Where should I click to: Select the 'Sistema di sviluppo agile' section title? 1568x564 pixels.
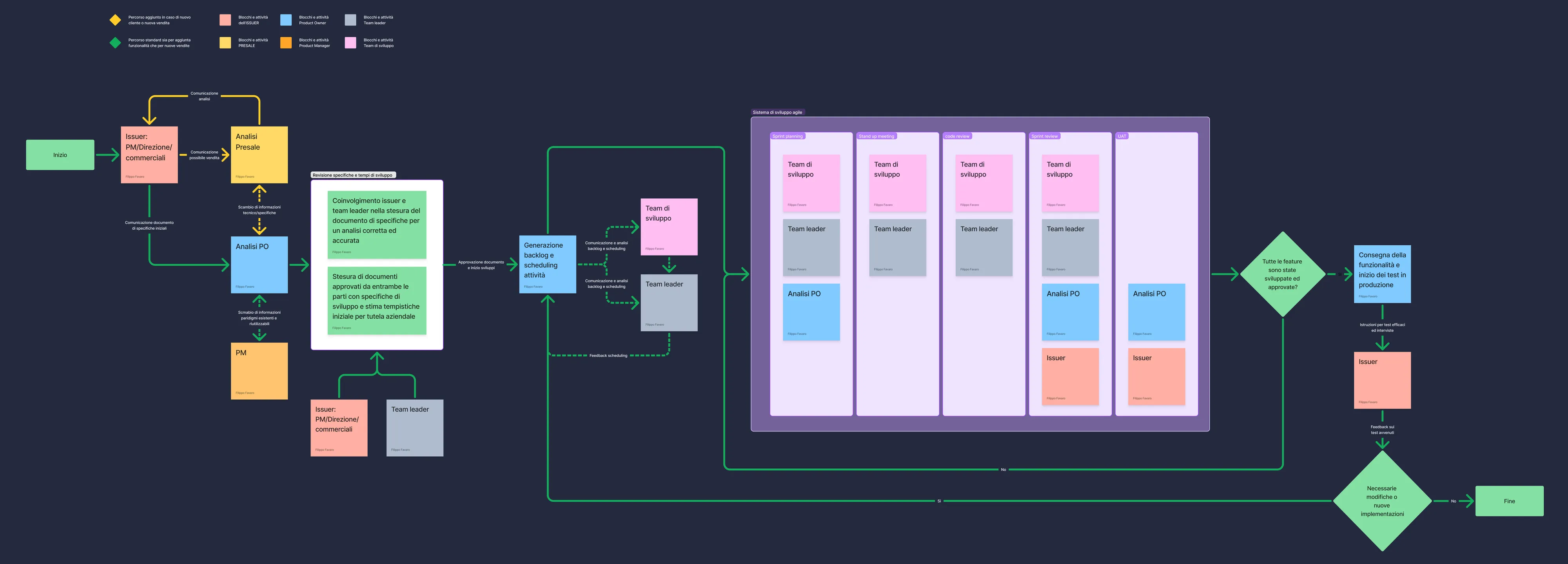(777, 112)
